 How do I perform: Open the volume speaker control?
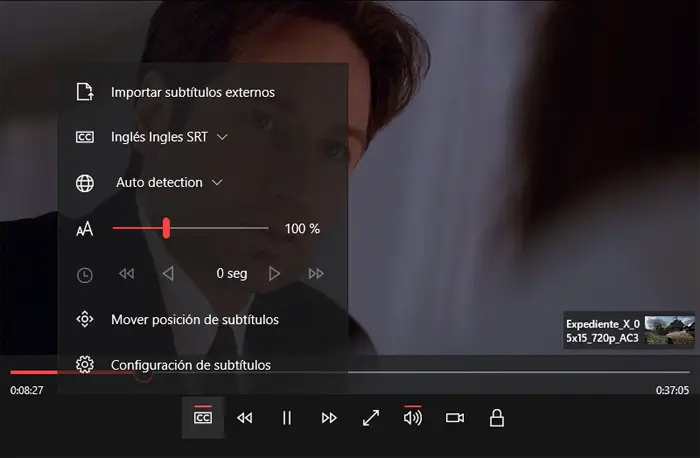pos(412,418)
